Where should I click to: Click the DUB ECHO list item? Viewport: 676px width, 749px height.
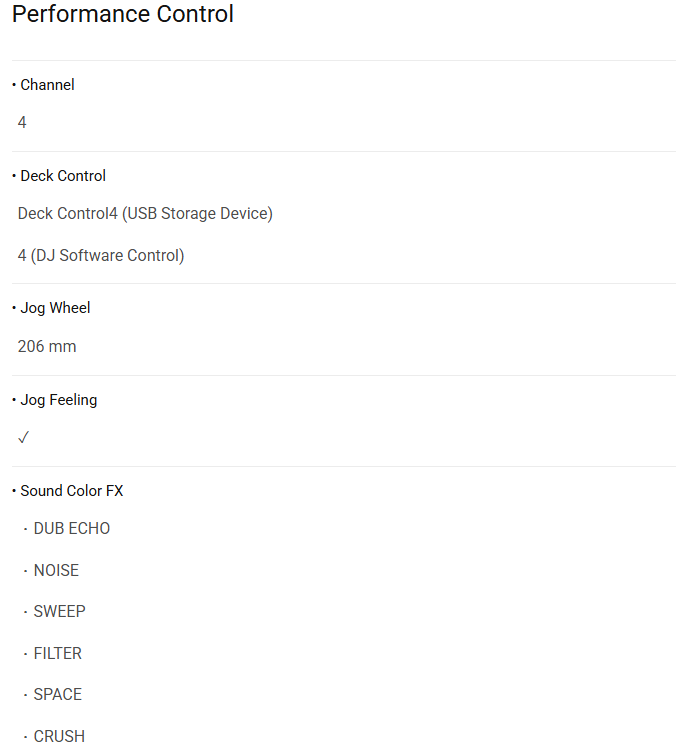click(x=71, y=528)
